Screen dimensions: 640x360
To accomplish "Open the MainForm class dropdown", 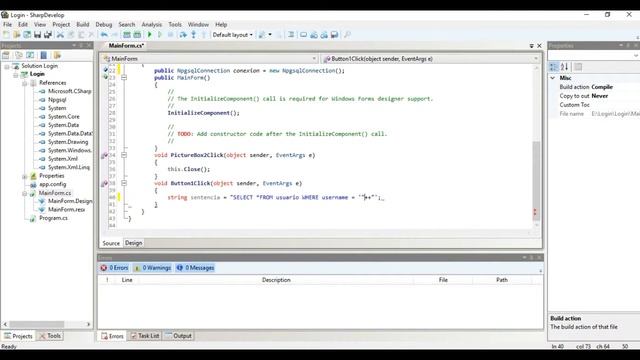I will pos(314,59).
